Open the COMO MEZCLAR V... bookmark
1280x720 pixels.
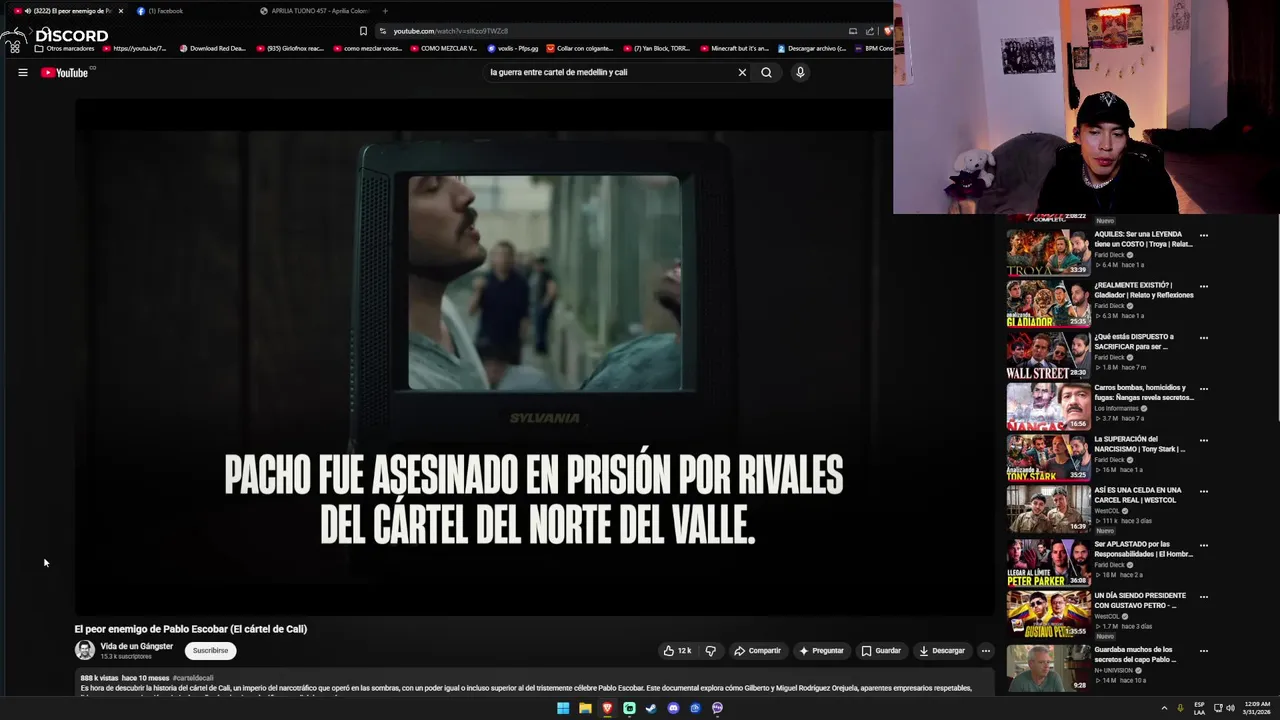[443, 48]
